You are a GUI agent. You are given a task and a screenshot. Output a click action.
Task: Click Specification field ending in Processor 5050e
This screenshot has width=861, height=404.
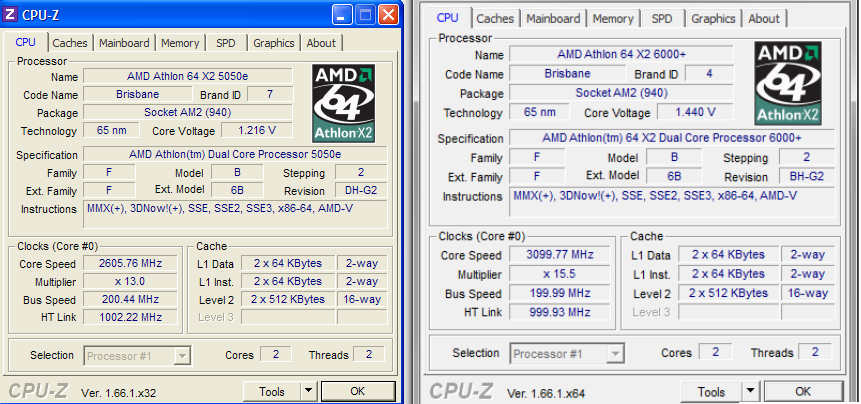coord(235,154)
